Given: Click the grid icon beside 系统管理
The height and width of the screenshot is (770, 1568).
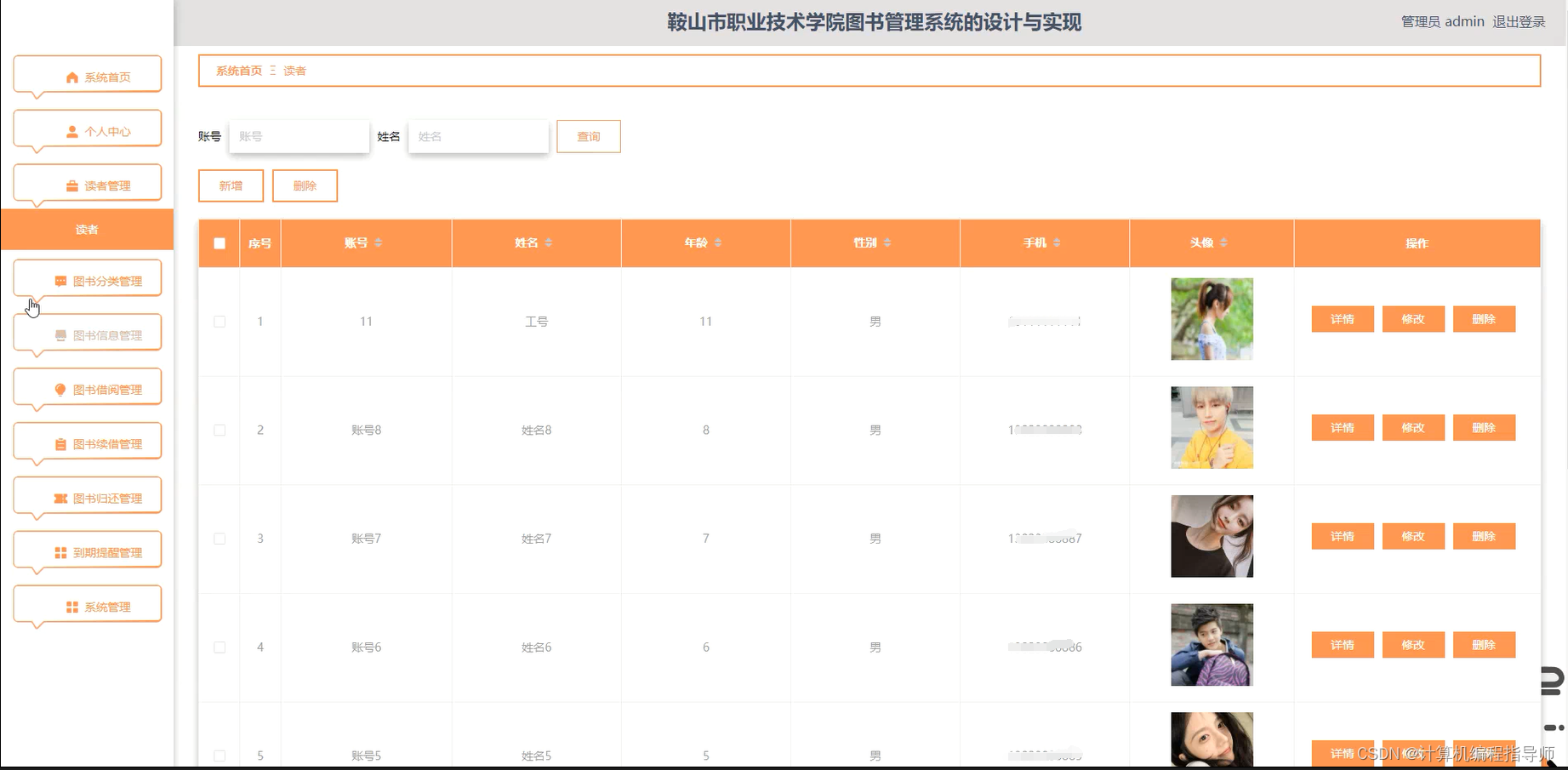Looking at the screenshot, I should pyautogui.click(x=72, y=607).
